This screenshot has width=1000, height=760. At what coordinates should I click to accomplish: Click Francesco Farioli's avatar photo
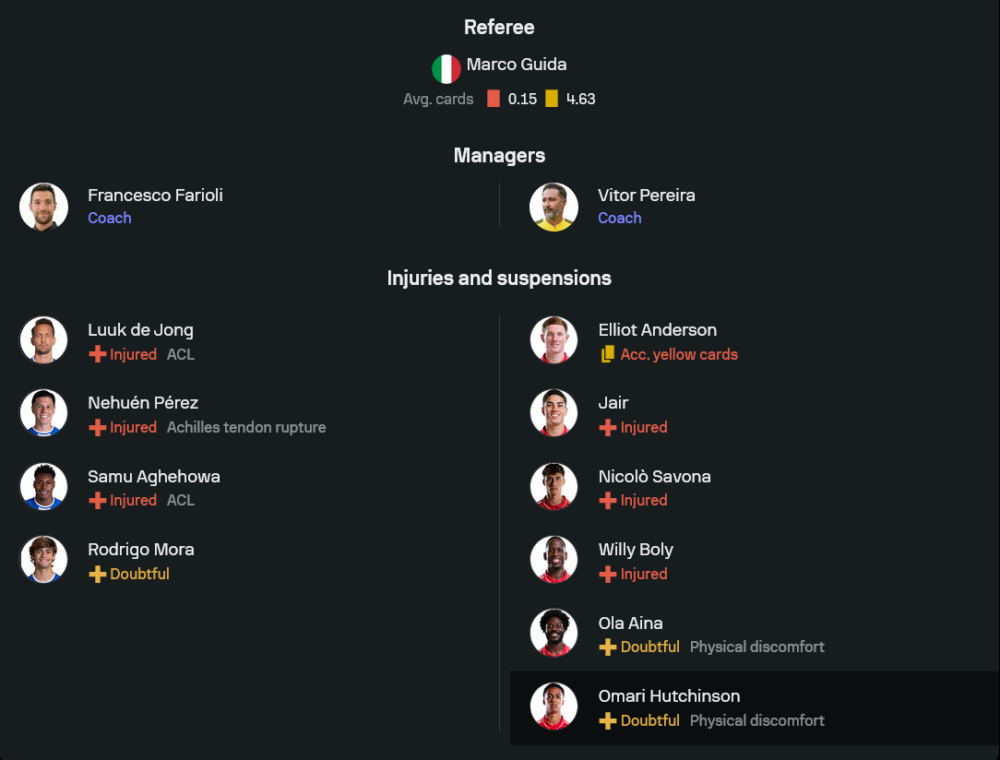[44, 207]
